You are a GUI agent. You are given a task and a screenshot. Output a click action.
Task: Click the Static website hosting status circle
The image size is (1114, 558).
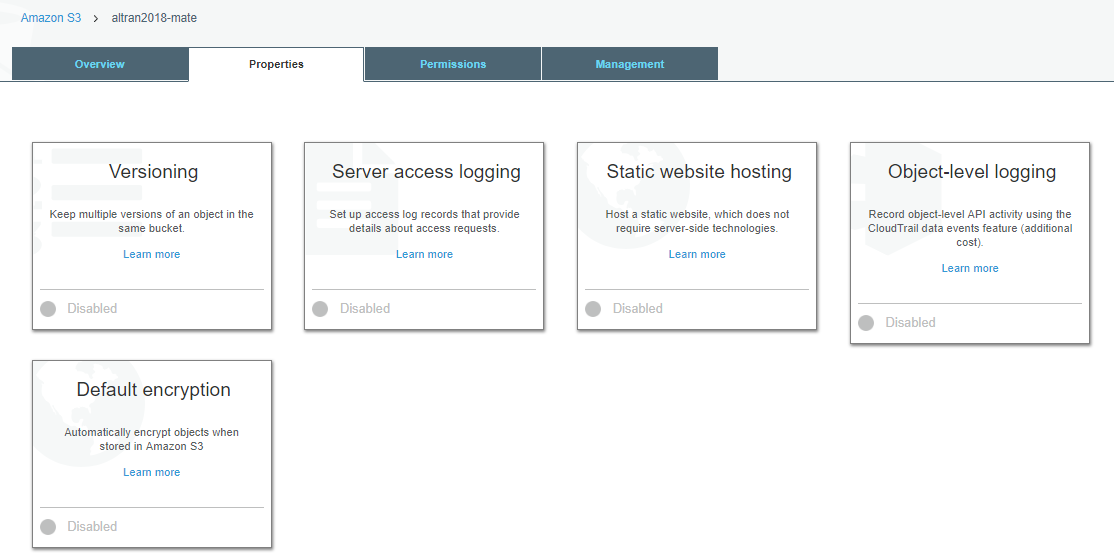point(593,308)
